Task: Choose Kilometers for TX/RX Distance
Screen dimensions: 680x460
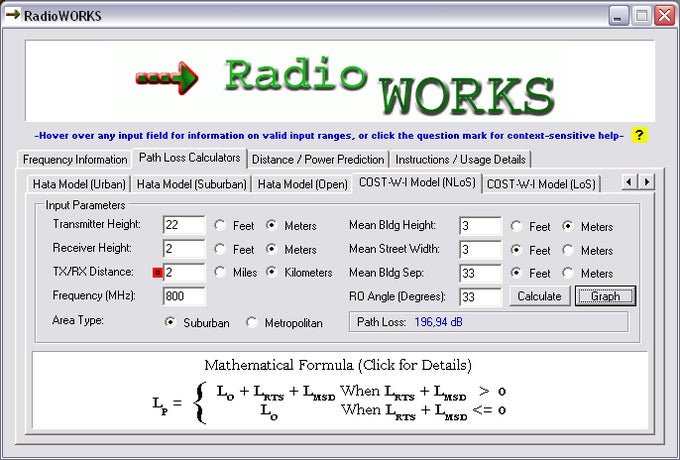Action: (299, 272)
